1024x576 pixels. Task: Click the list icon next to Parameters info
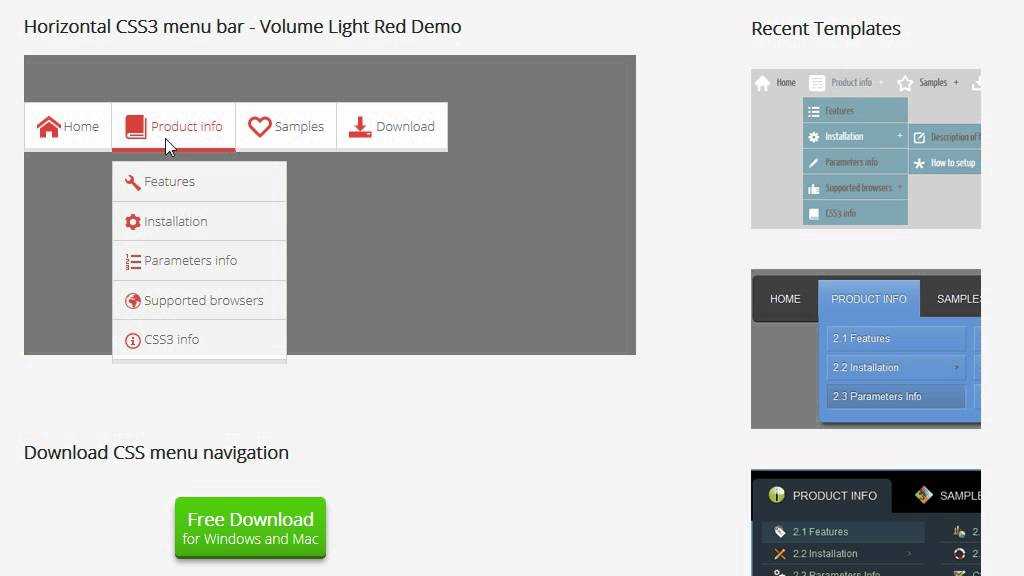click(133, 261)
